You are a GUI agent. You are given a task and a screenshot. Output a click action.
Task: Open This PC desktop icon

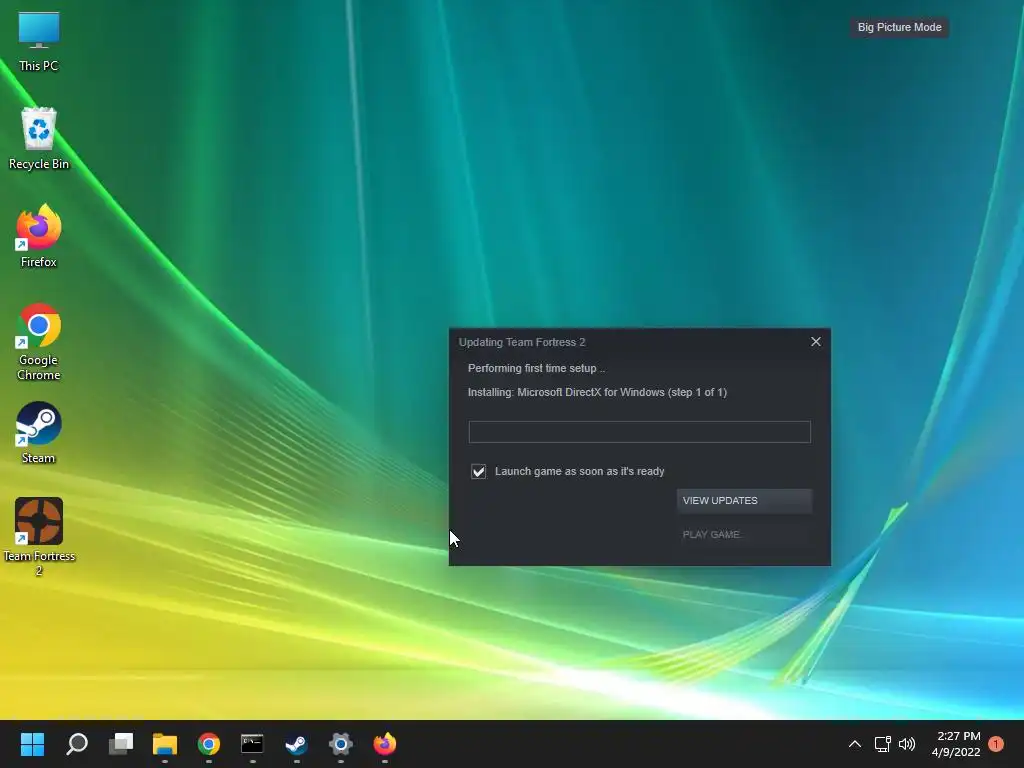point(39,41)
